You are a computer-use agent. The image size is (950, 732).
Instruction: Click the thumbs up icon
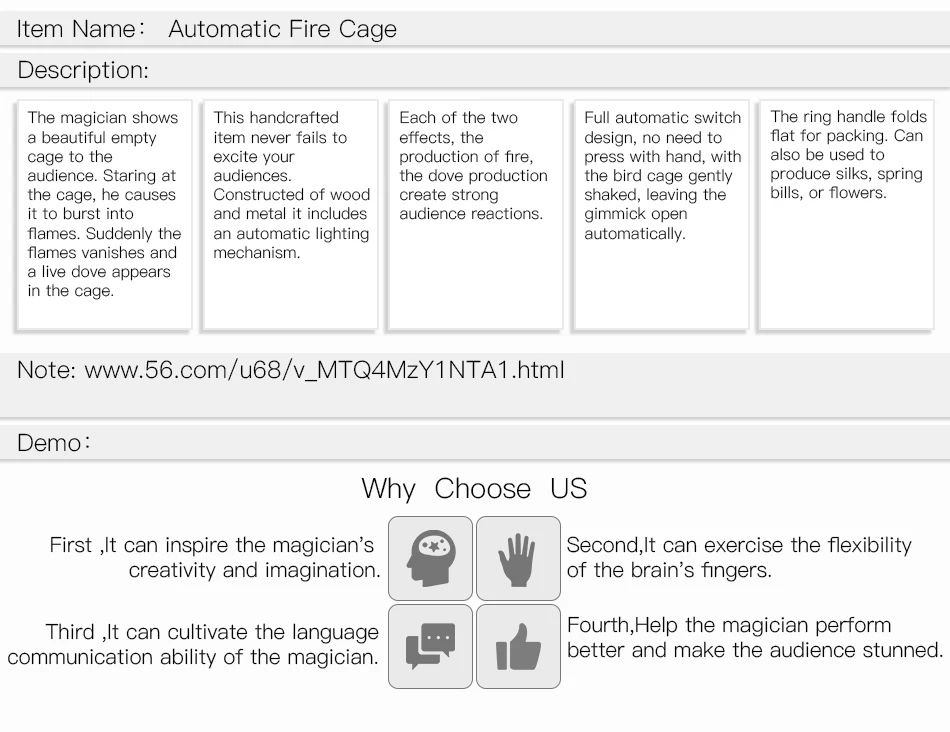tap(518, 647)
